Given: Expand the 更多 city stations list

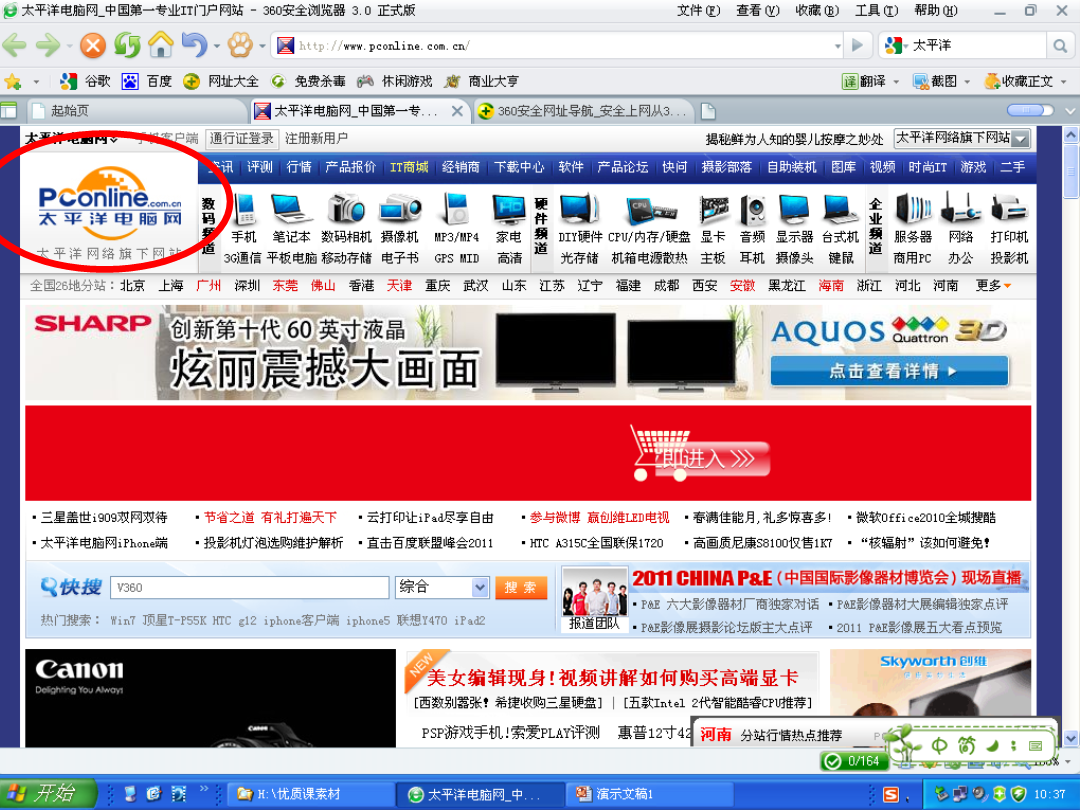Looking at the screenshot, I should [x=993, y=286].
